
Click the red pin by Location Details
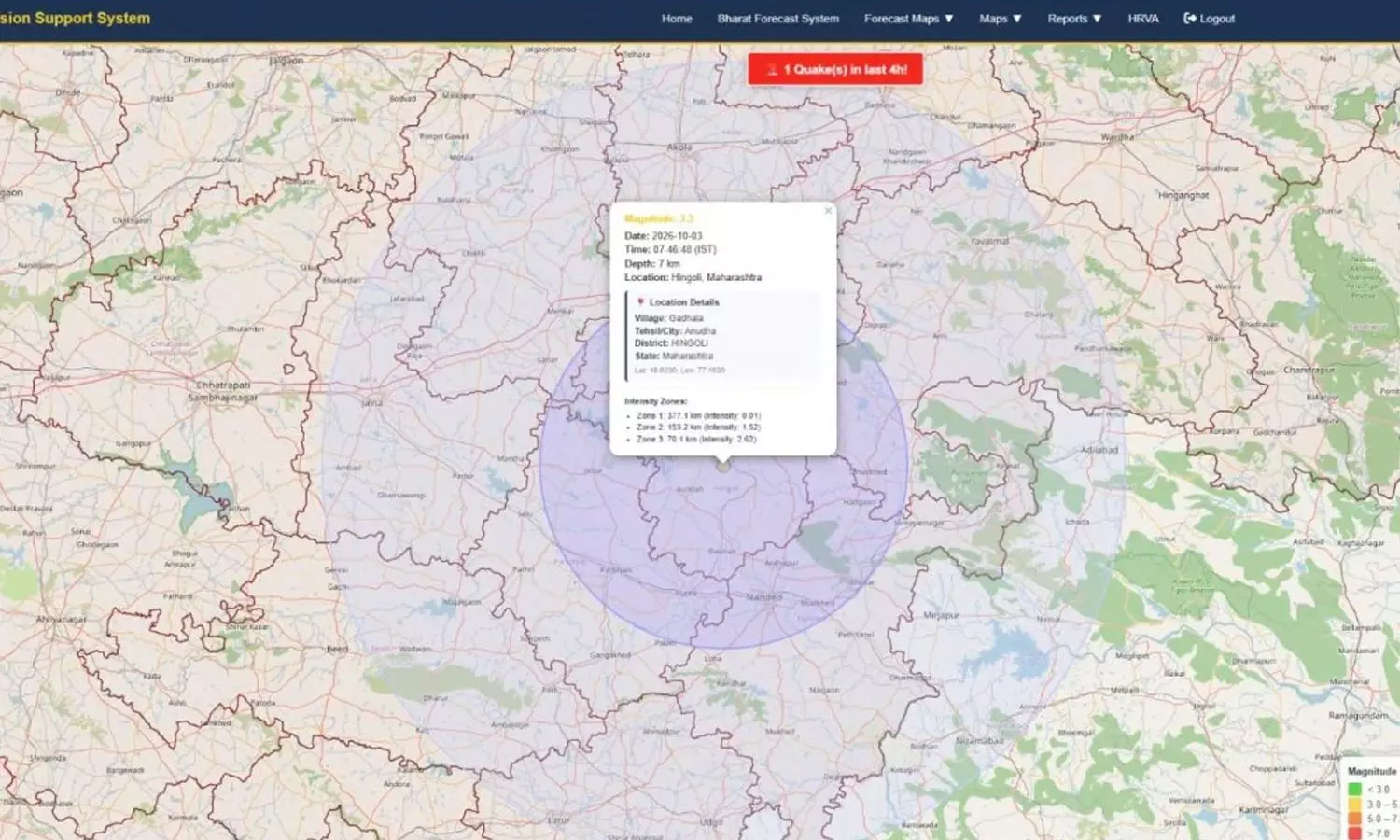(640, 302)
